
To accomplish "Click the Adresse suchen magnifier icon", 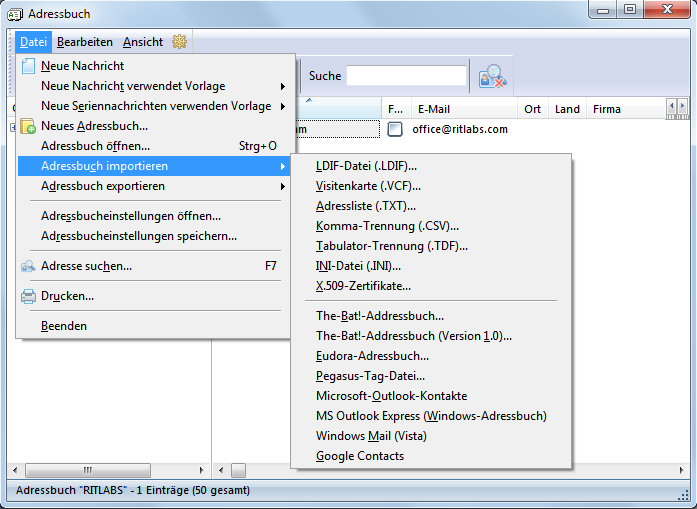I will pos(28,266).
